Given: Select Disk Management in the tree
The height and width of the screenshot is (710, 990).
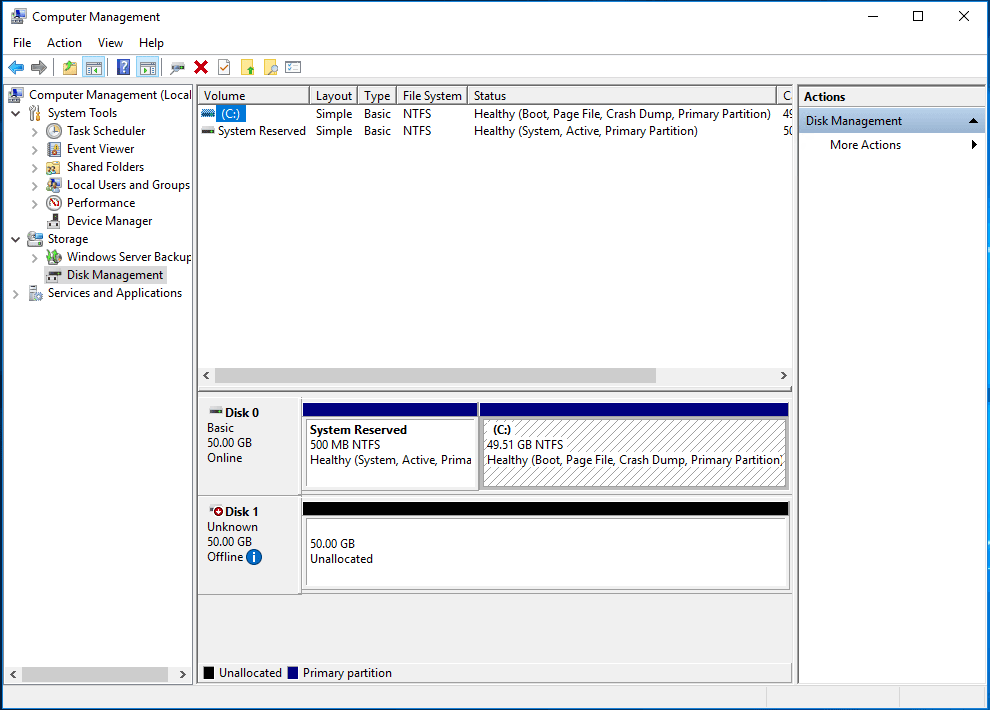Looking at the screenshot, I should 115,275.
